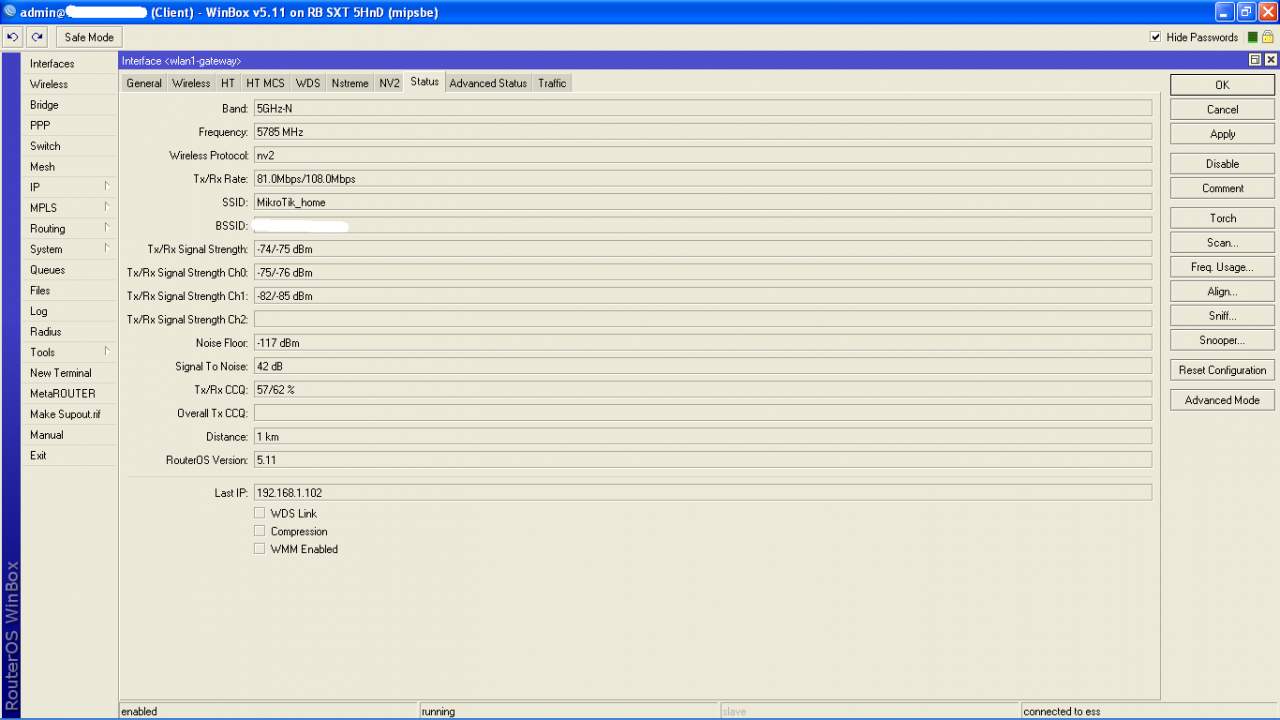The height and width of the screenshot is (720, 1280).
Task: Open the Files menu
Action: pyautogui.click(x=70, y=290)
